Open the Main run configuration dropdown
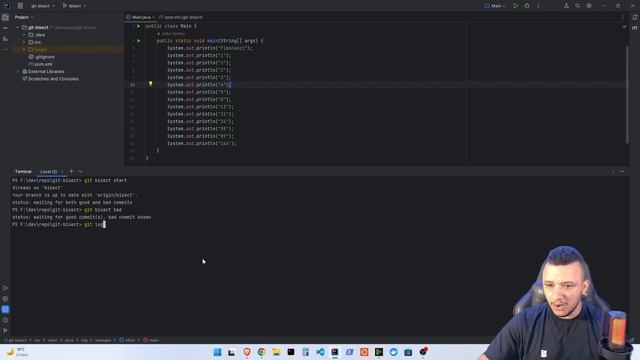Screen dimensions: 640x360 coord(495,6)
